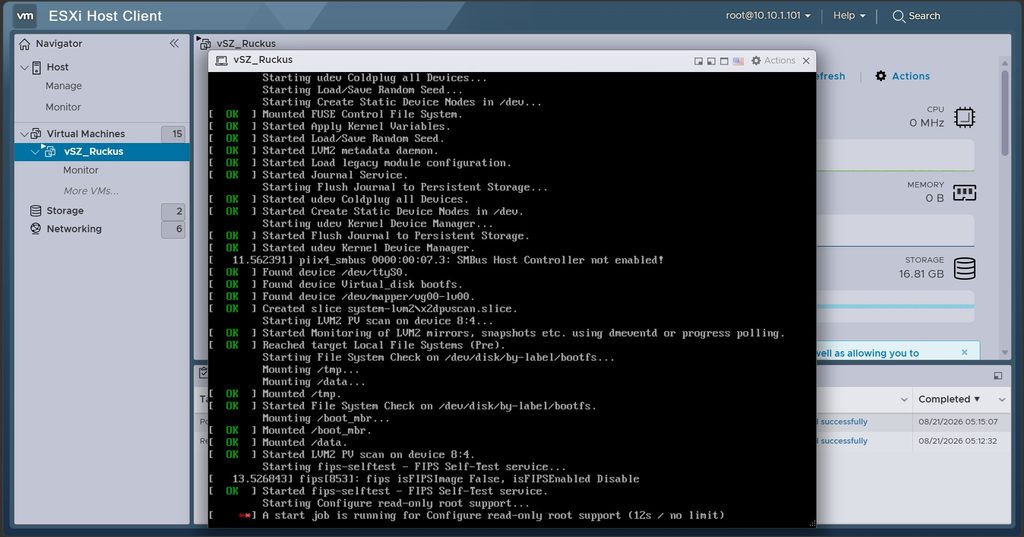Image resolution: width=1024 pixels, height=537 pixels.
Task: Click the Networking globe icon
Action: tap(35, 229)
